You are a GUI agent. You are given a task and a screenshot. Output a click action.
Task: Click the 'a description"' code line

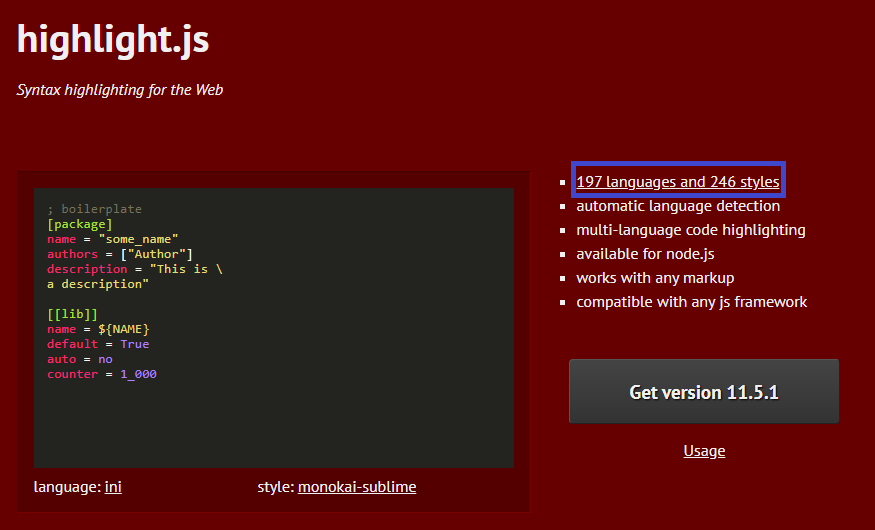coord(98,284)
